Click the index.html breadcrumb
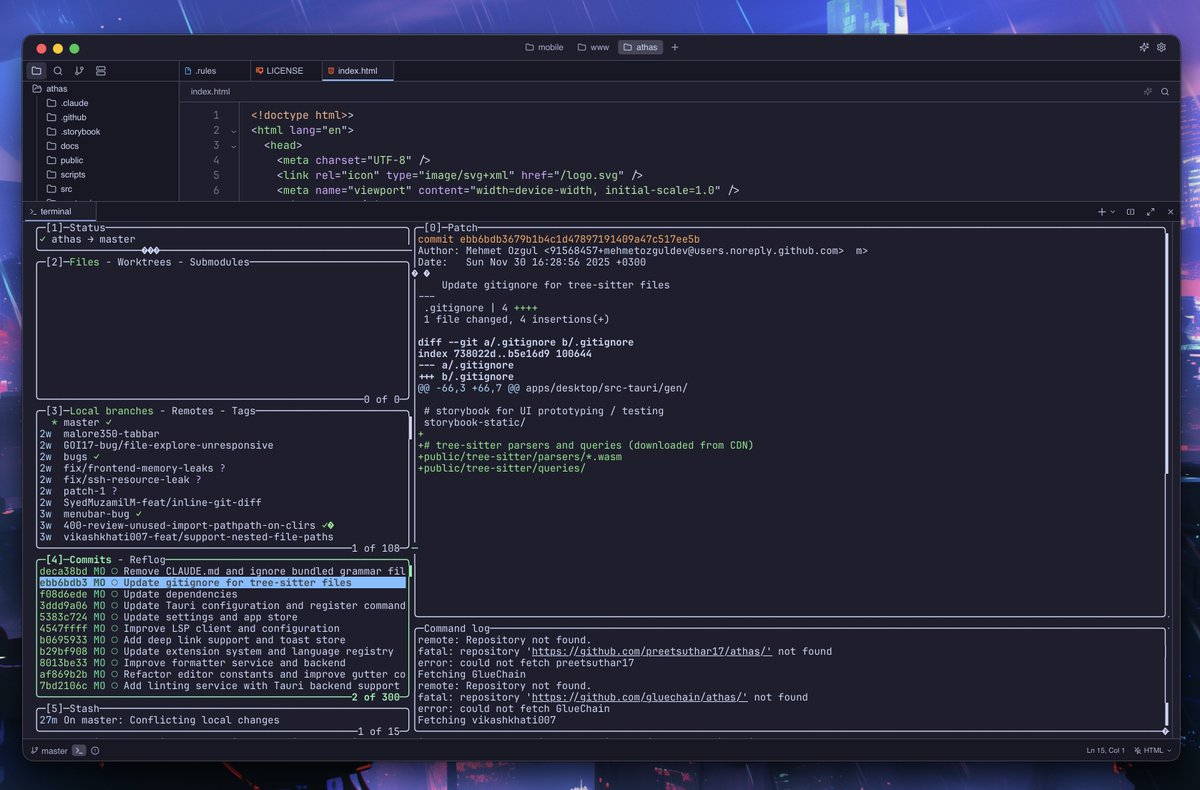Screen dimensions: 1200x790 210,92
